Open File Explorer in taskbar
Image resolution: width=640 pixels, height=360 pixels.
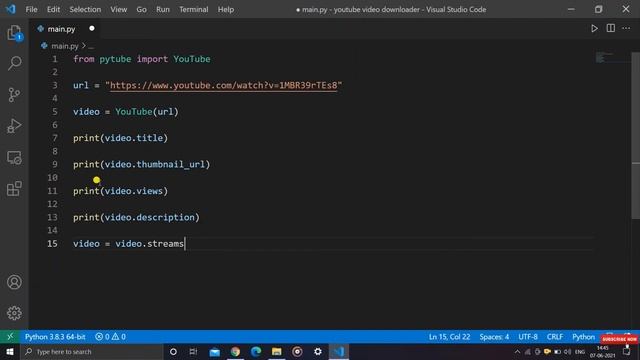276,351
